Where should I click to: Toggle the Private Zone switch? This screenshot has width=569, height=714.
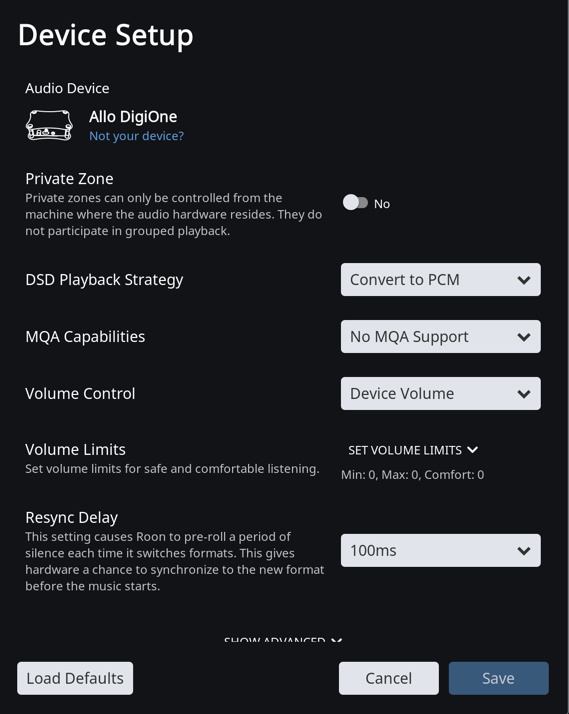[355, 203]
